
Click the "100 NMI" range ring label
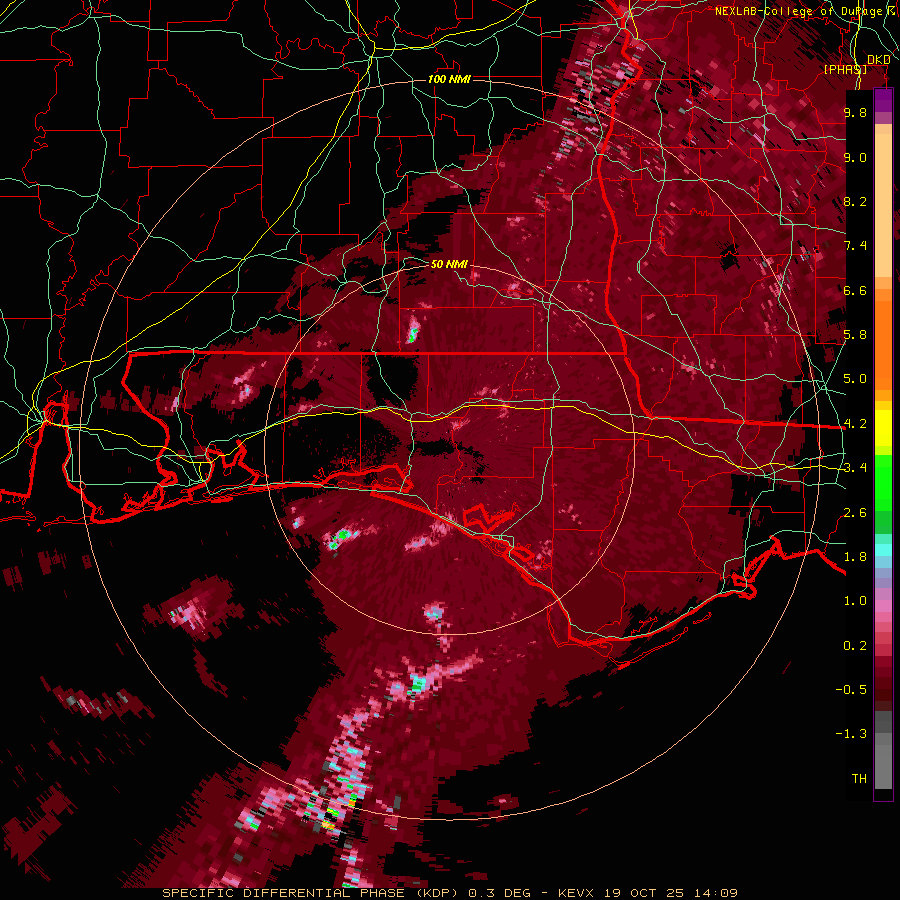[449, 79]
